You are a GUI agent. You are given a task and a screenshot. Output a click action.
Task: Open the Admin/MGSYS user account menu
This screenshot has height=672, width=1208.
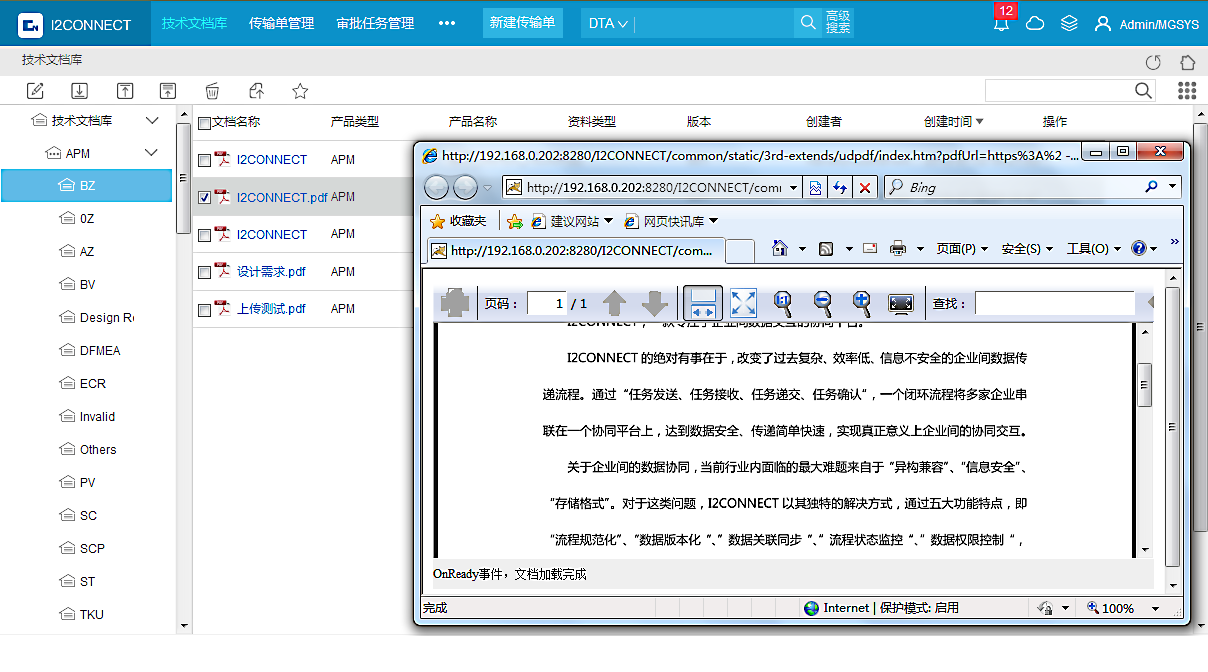[1147, 24]
